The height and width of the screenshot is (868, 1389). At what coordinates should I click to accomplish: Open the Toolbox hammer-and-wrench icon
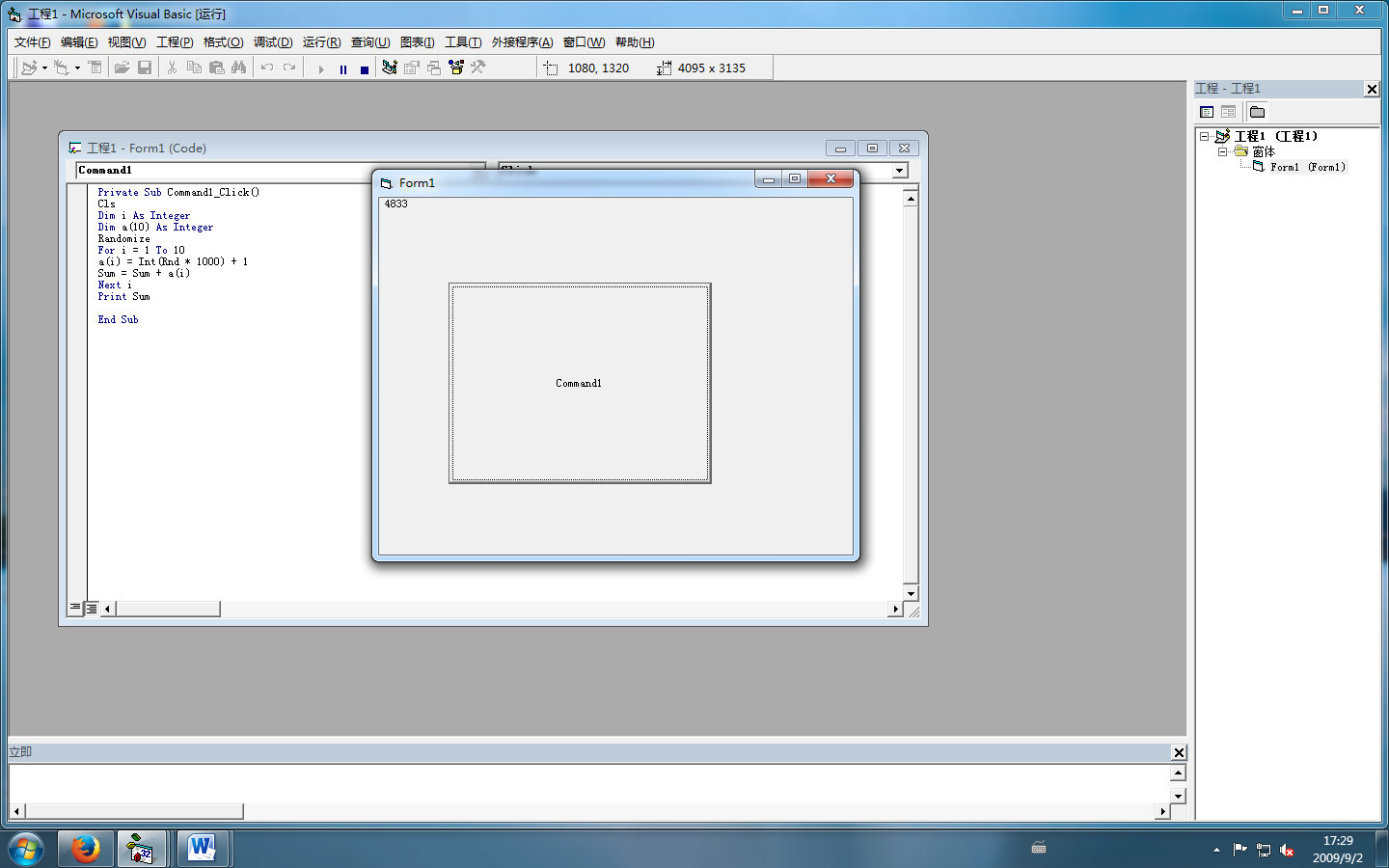[x=478, y=68]
